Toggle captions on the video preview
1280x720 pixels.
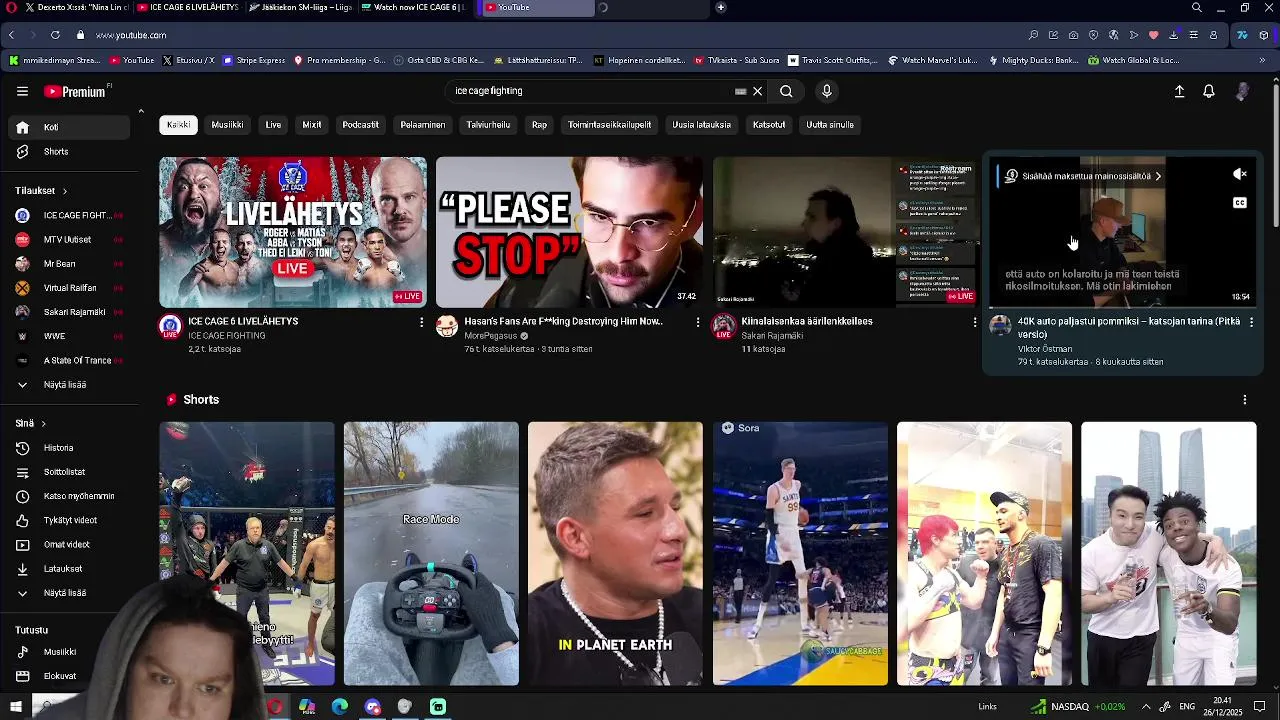(1240, 203)
